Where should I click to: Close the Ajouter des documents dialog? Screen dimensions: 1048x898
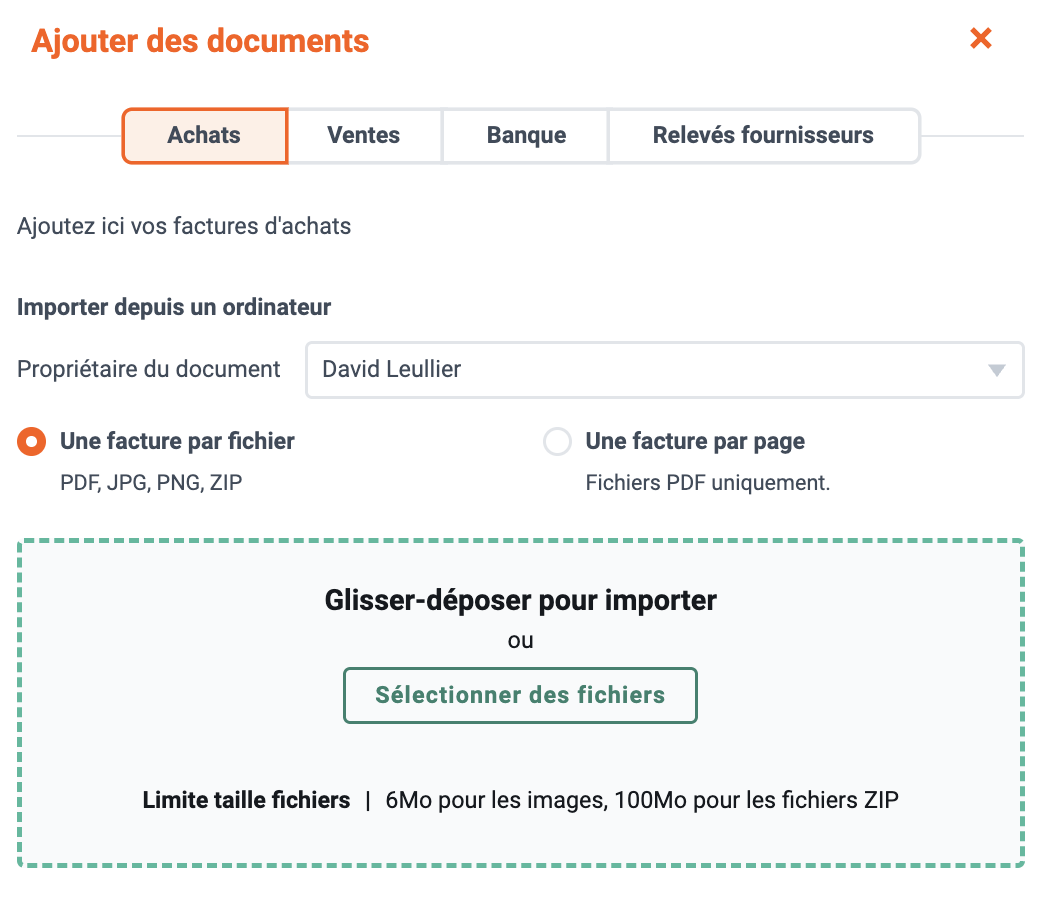(x=980, y=39)
